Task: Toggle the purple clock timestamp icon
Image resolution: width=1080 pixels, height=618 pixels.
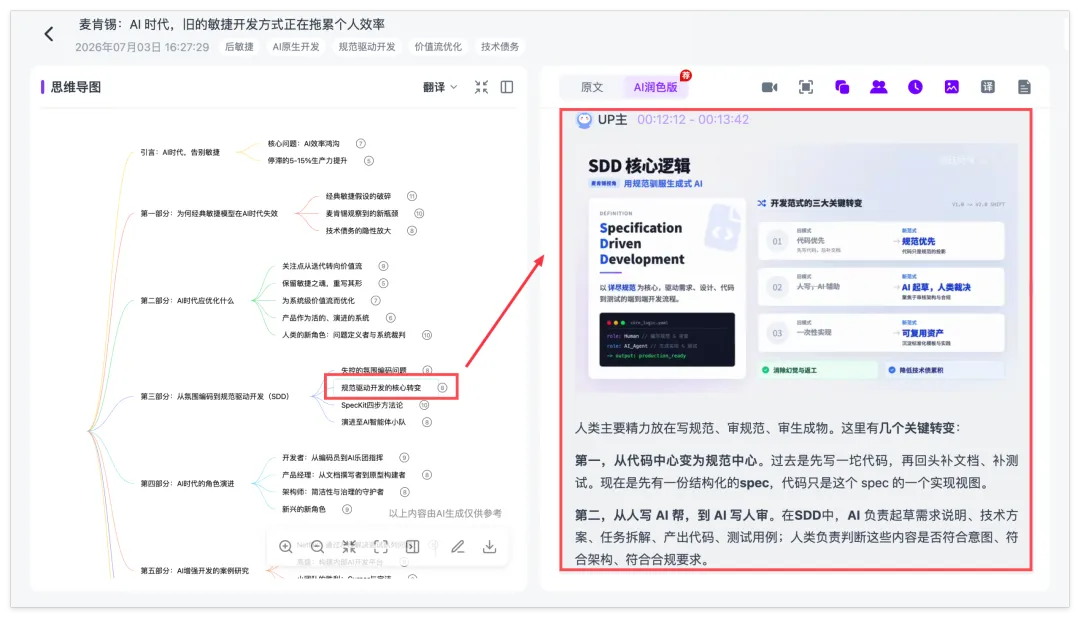Action: 915,87
